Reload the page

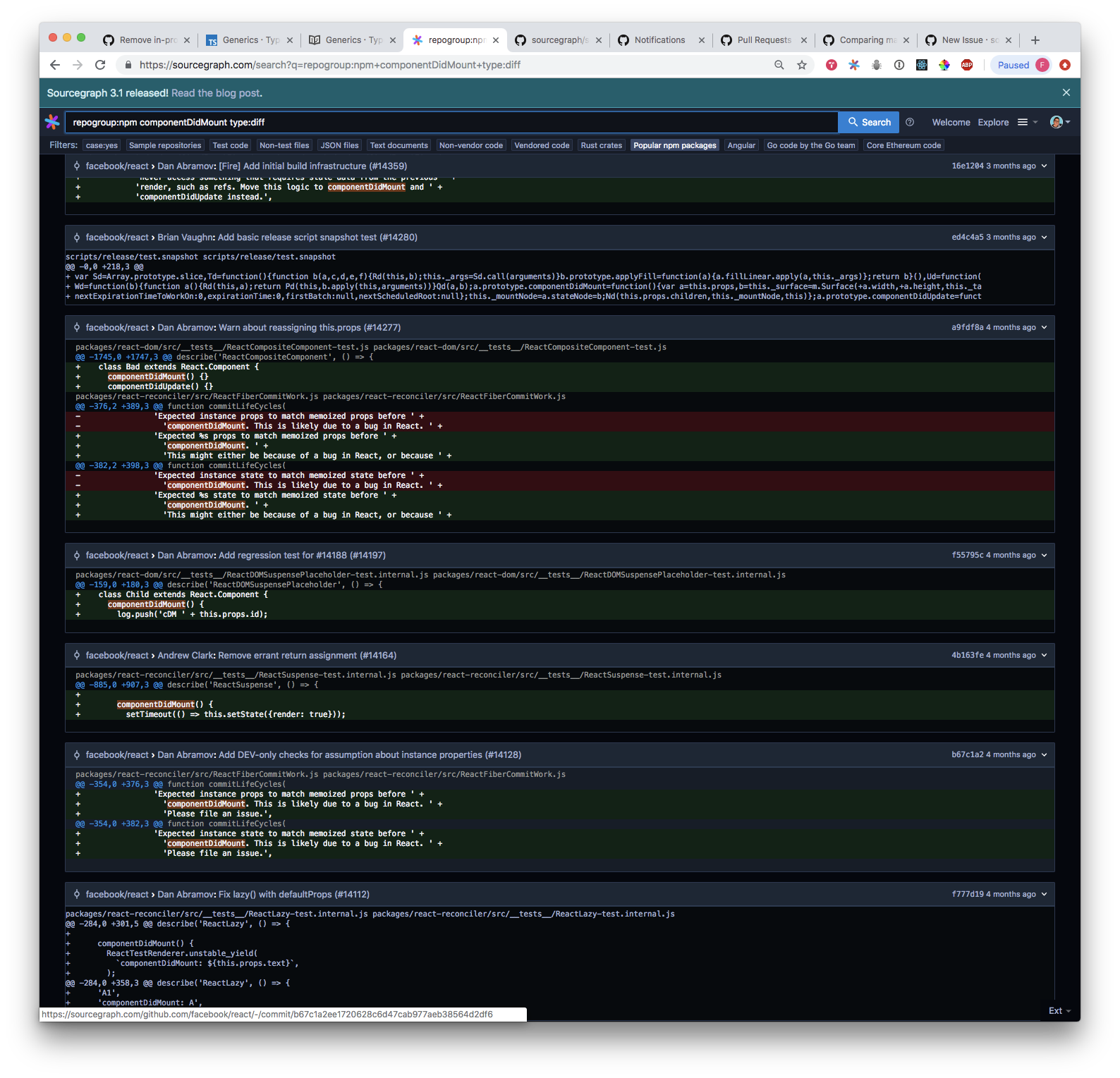pos(100,65)
